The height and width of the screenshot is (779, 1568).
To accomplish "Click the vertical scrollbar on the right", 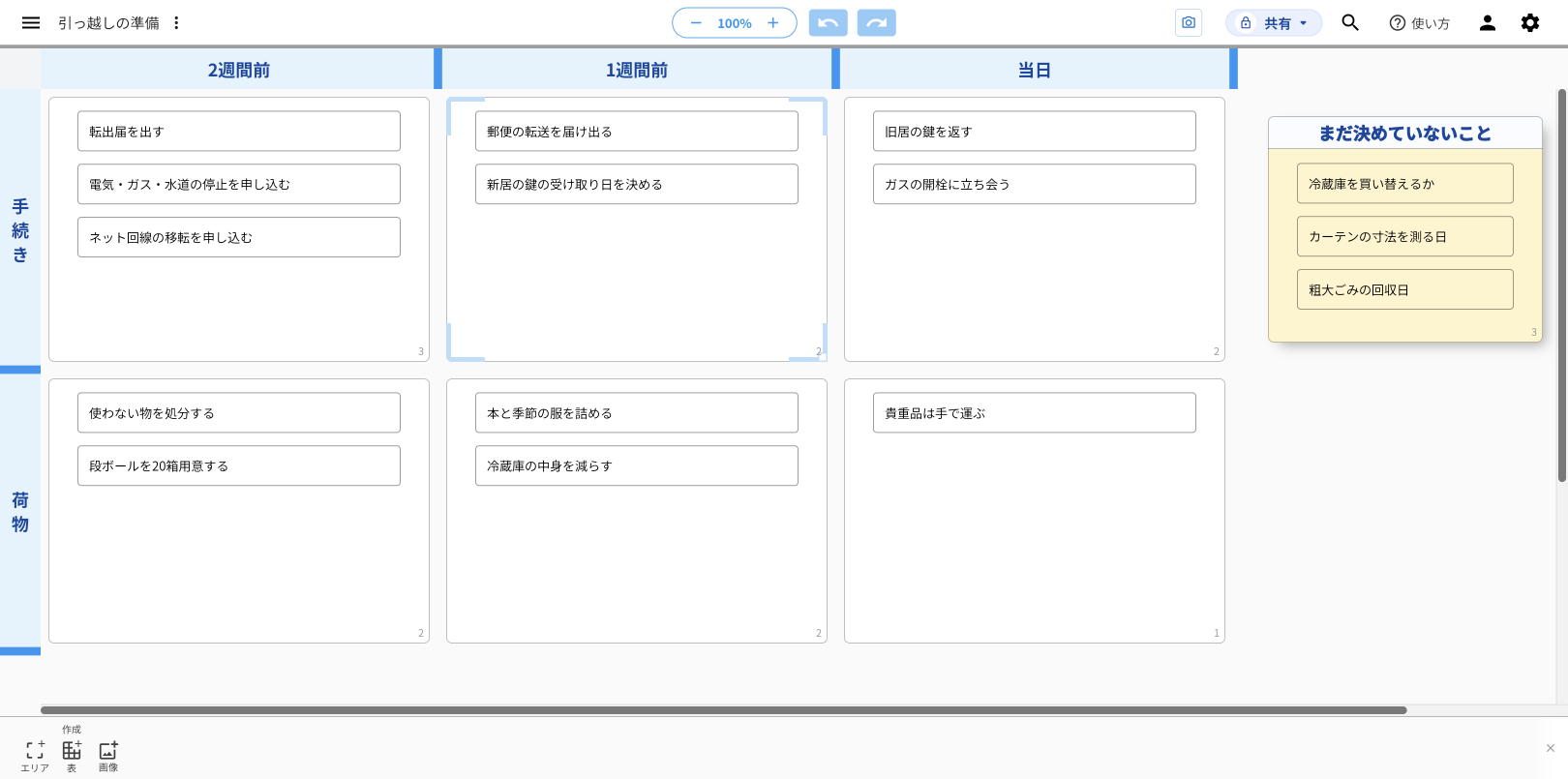I will tap(1561, 285).
